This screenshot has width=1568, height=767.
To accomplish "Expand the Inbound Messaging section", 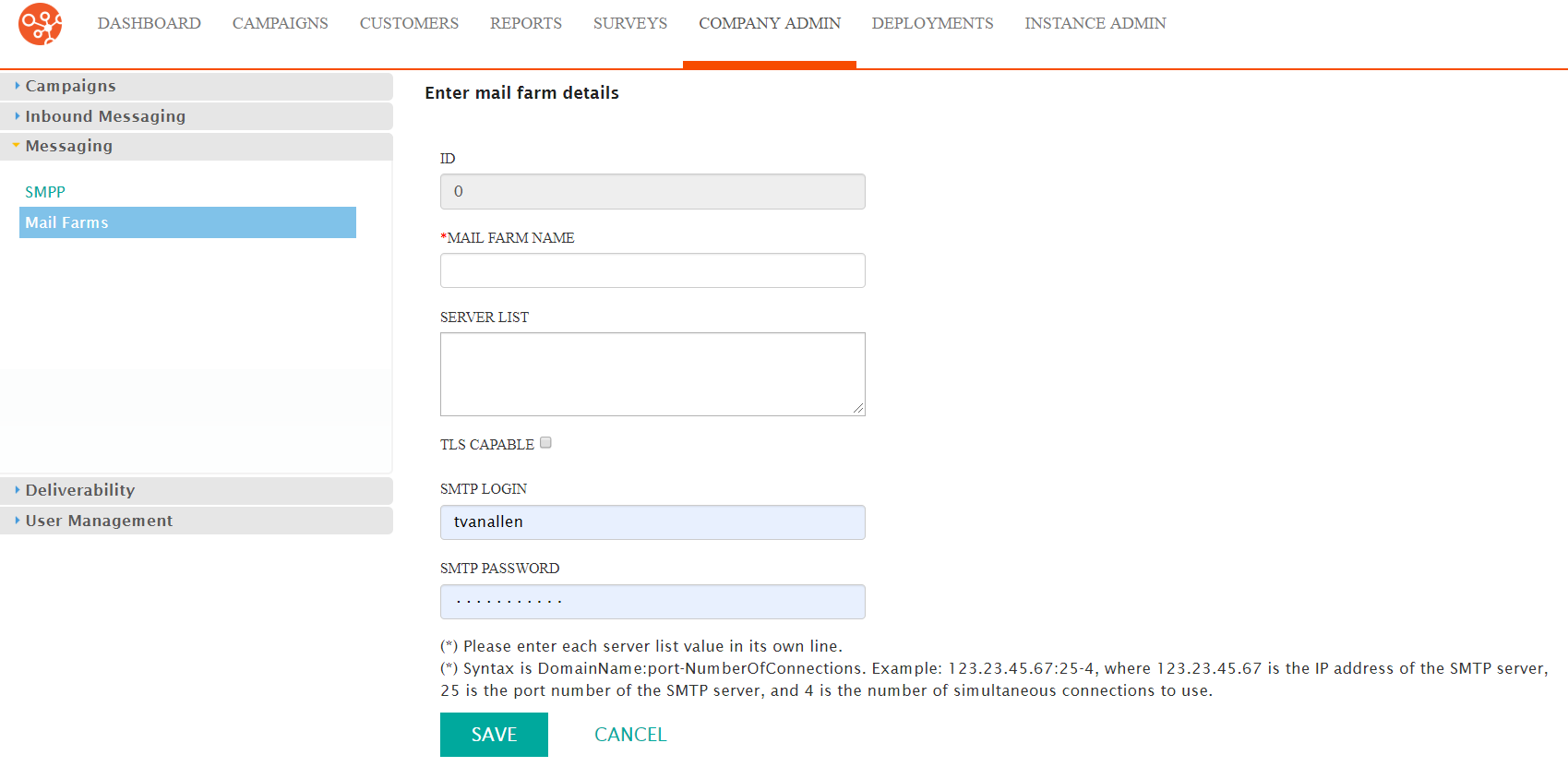I will click(197, 116).
